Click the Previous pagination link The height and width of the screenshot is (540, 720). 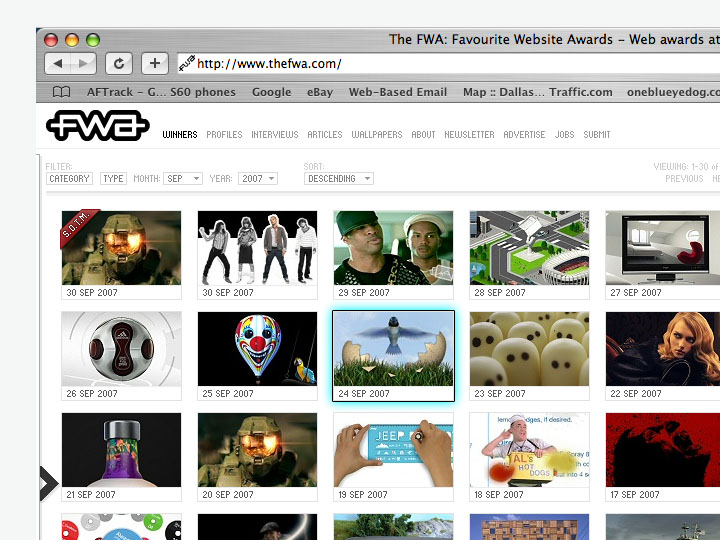click(684, 179)
